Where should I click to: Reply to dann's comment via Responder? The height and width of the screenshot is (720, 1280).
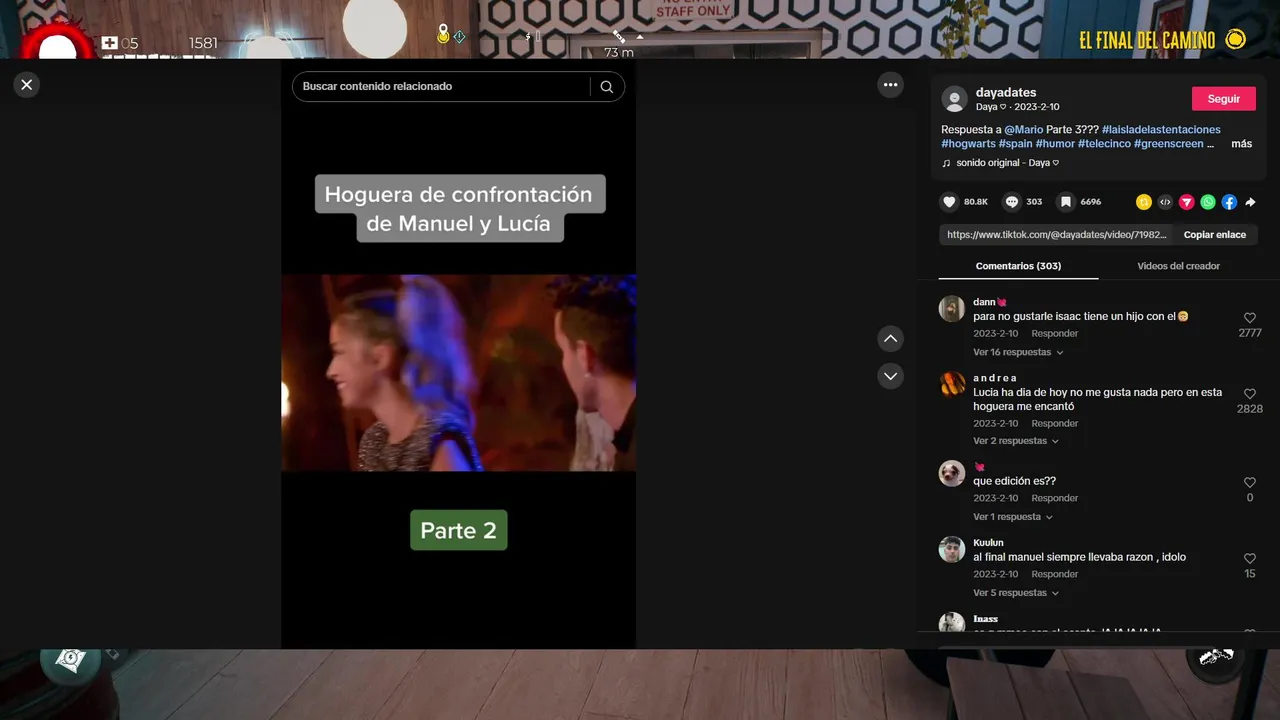(x=1055, y=334)
